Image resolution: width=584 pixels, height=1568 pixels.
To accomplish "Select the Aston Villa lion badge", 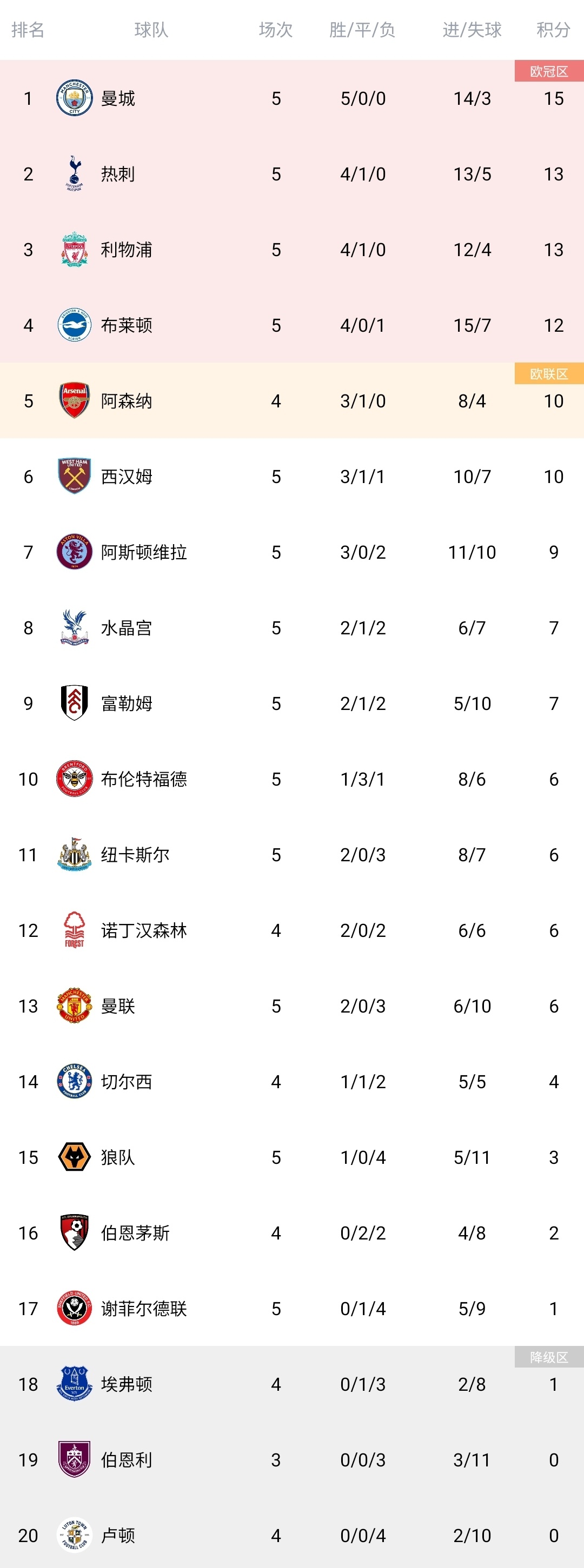I will coord(74,552).
